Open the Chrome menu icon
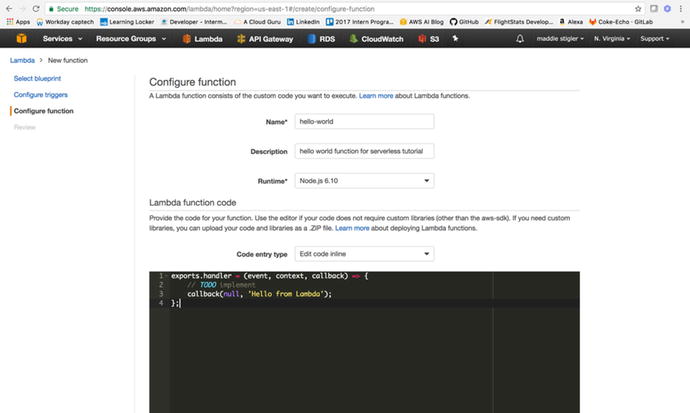The image size is (690, 413). [680, 9]
